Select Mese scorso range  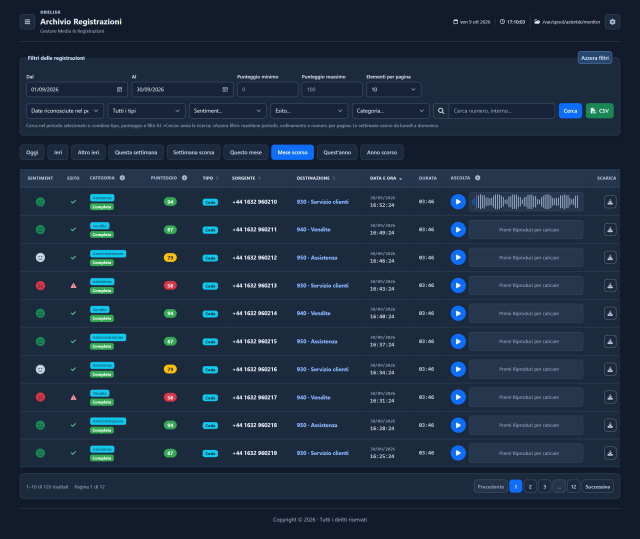coord(292,153)
